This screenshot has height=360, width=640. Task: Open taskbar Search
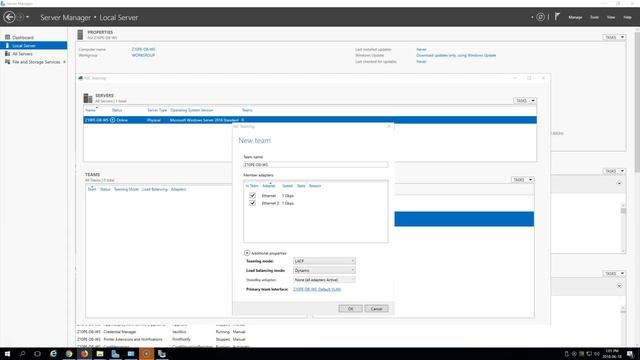pos(22,354)
